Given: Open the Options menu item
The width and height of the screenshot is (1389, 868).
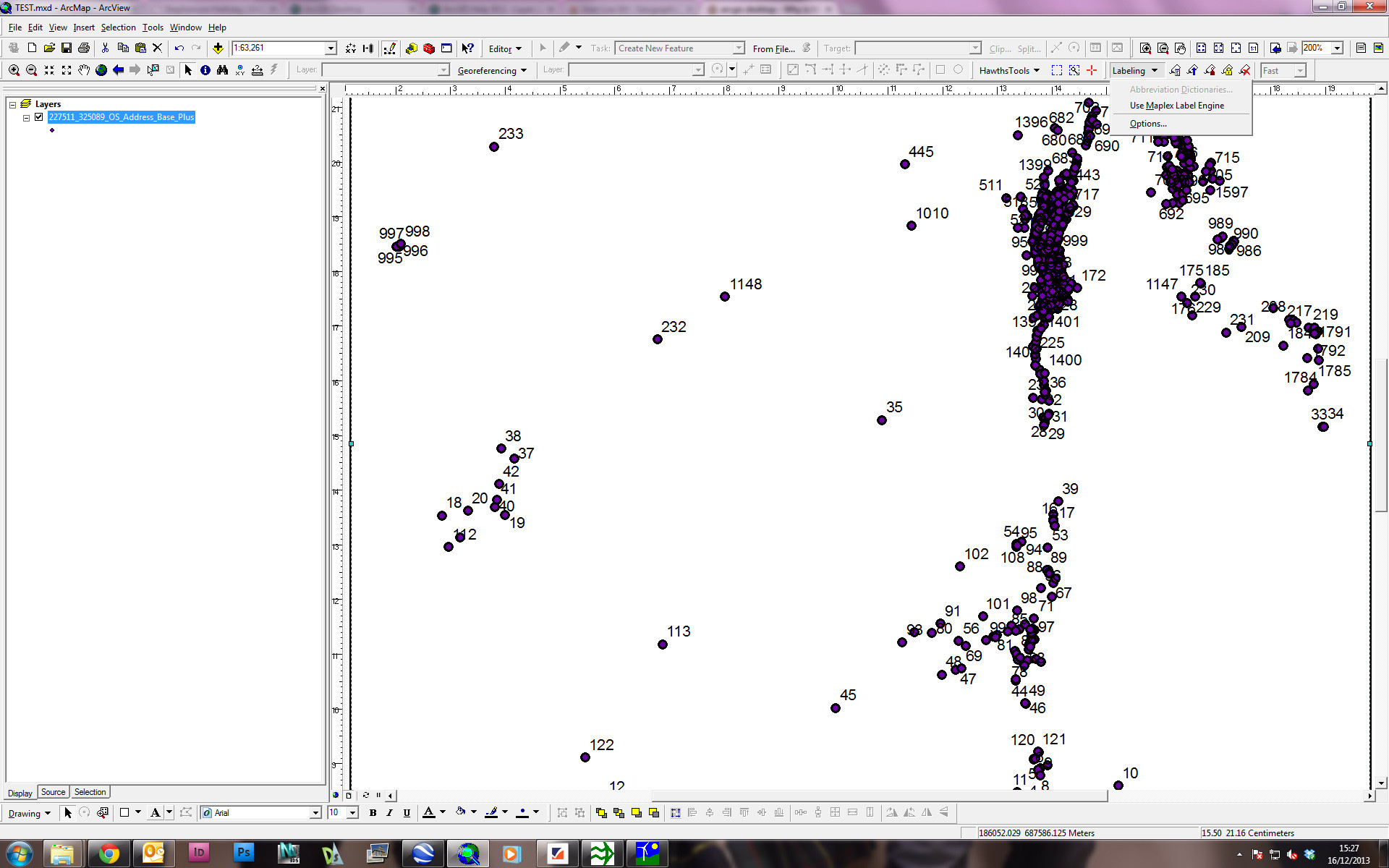Looking at the screenshot, I should (x=1148, y=123).
